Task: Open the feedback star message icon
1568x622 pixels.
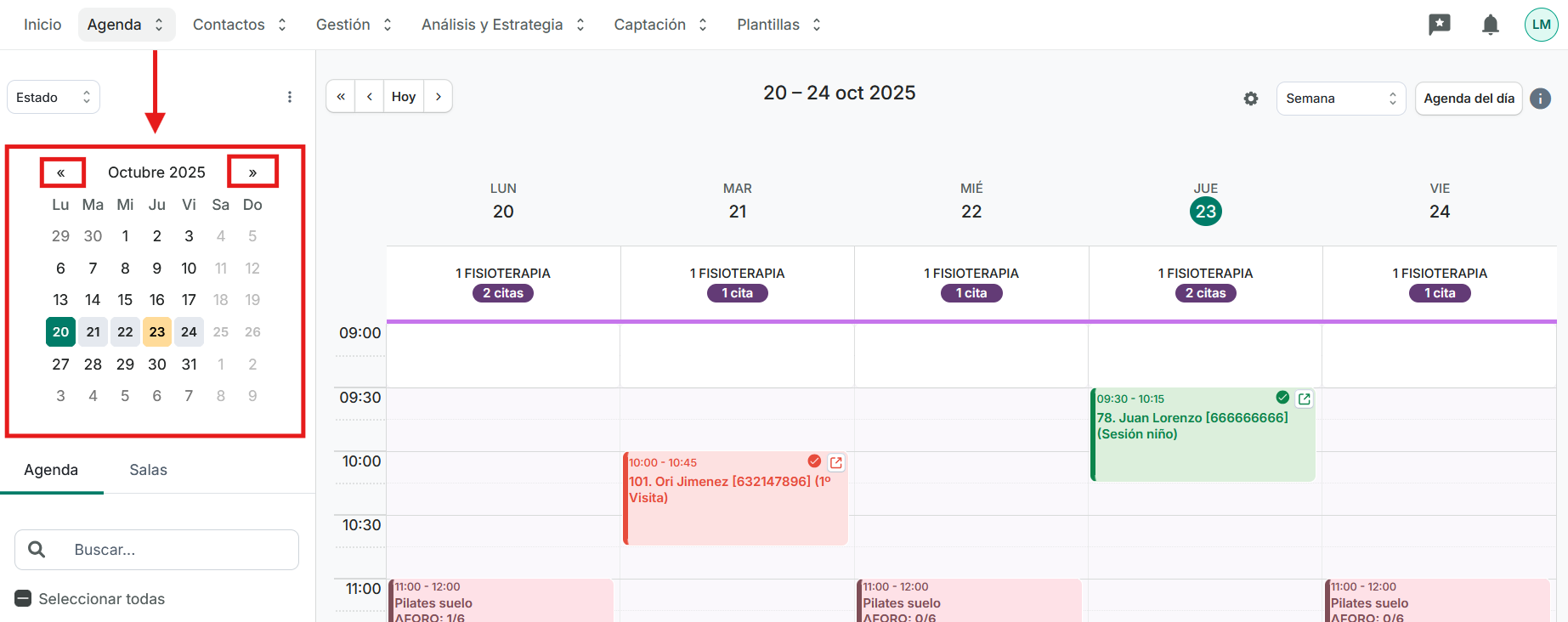Action: coord(1439,25)
